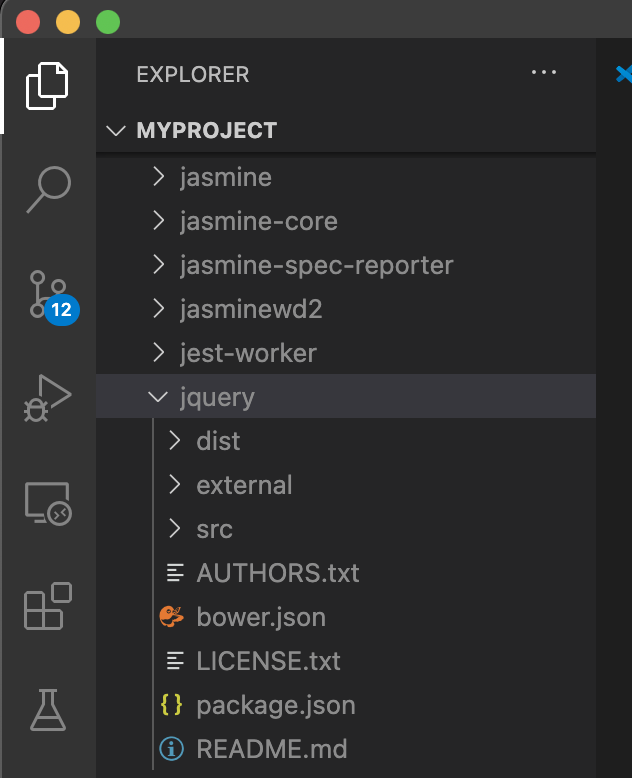Open the LICENSE.txt file
This screenshot has width=632, height=778.
[268, 661]
